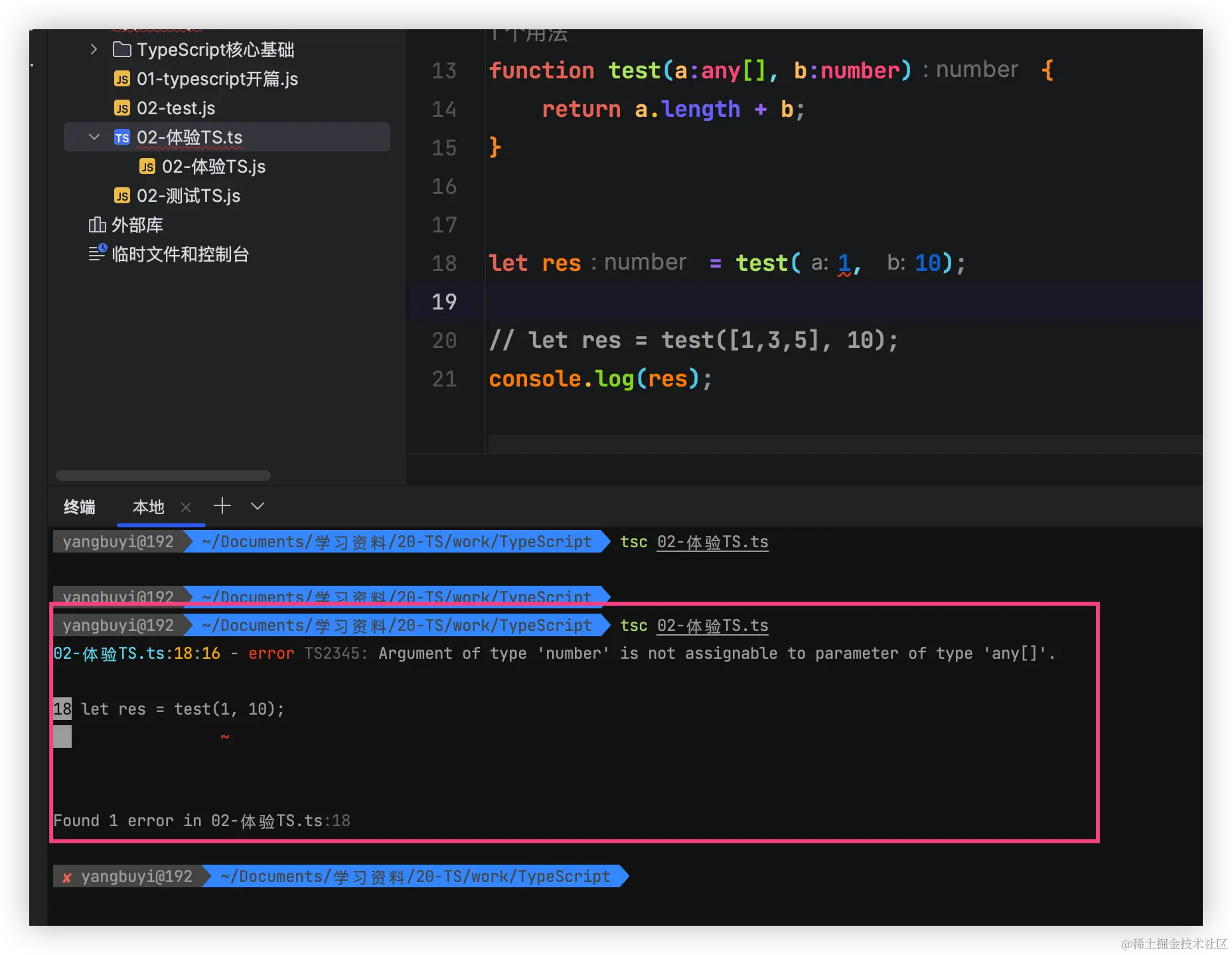Open the TypeScript核心基础 folder icon
Image resolution: width=1232 pixels, height=955 pixels.
tap(121, 49)
